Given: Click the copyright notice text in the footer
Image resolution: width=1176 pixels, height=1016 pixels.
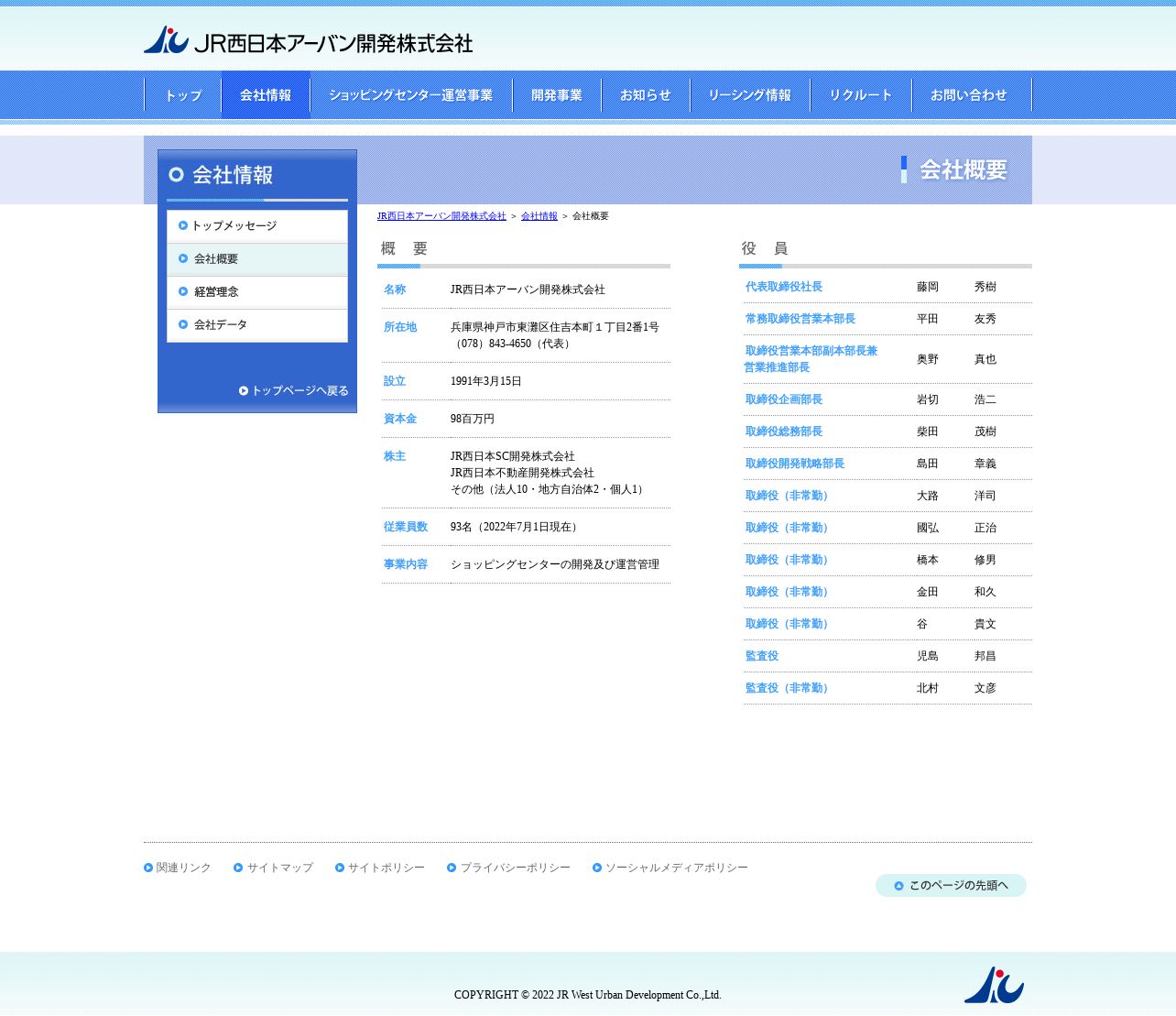Looking at the screenshot, I should (x=588, y=995).
